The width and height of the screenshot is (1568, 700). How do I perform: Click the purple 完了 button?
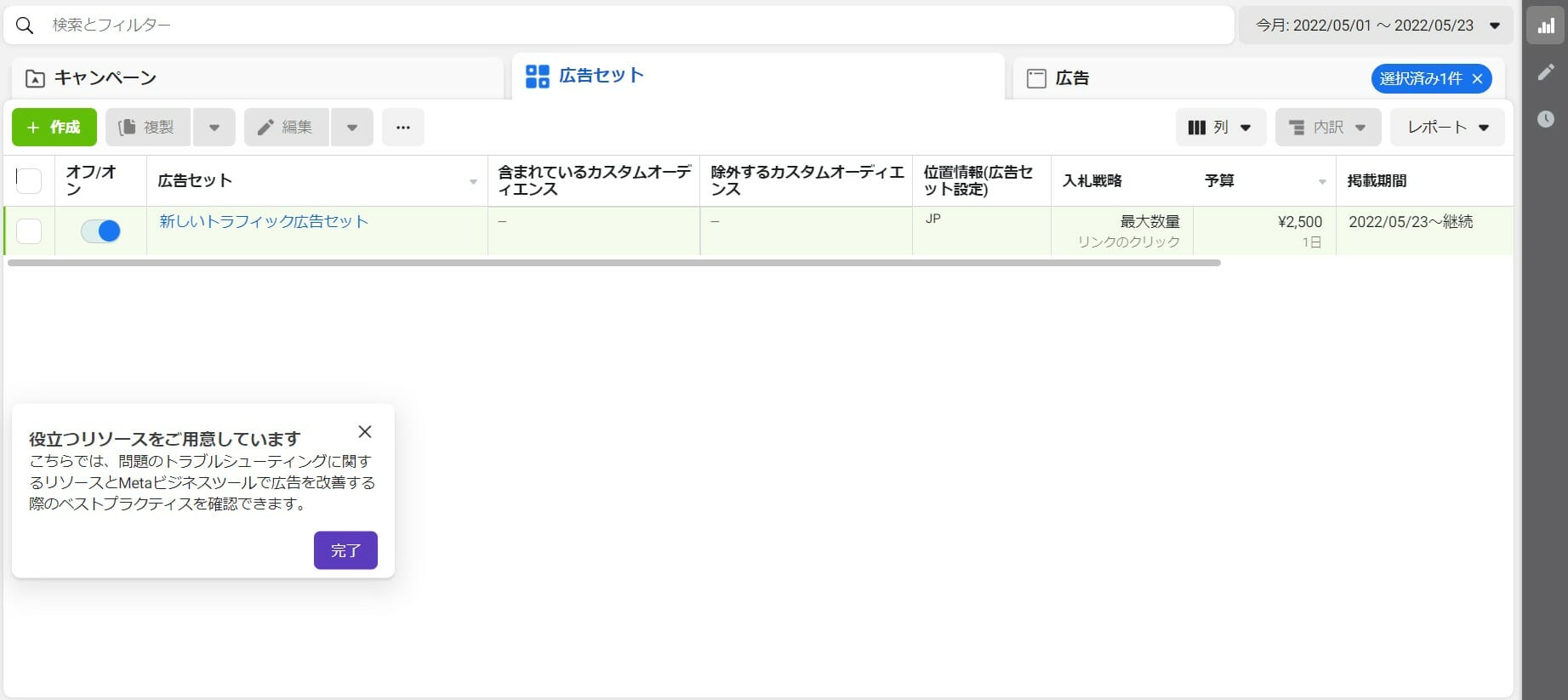345,550
